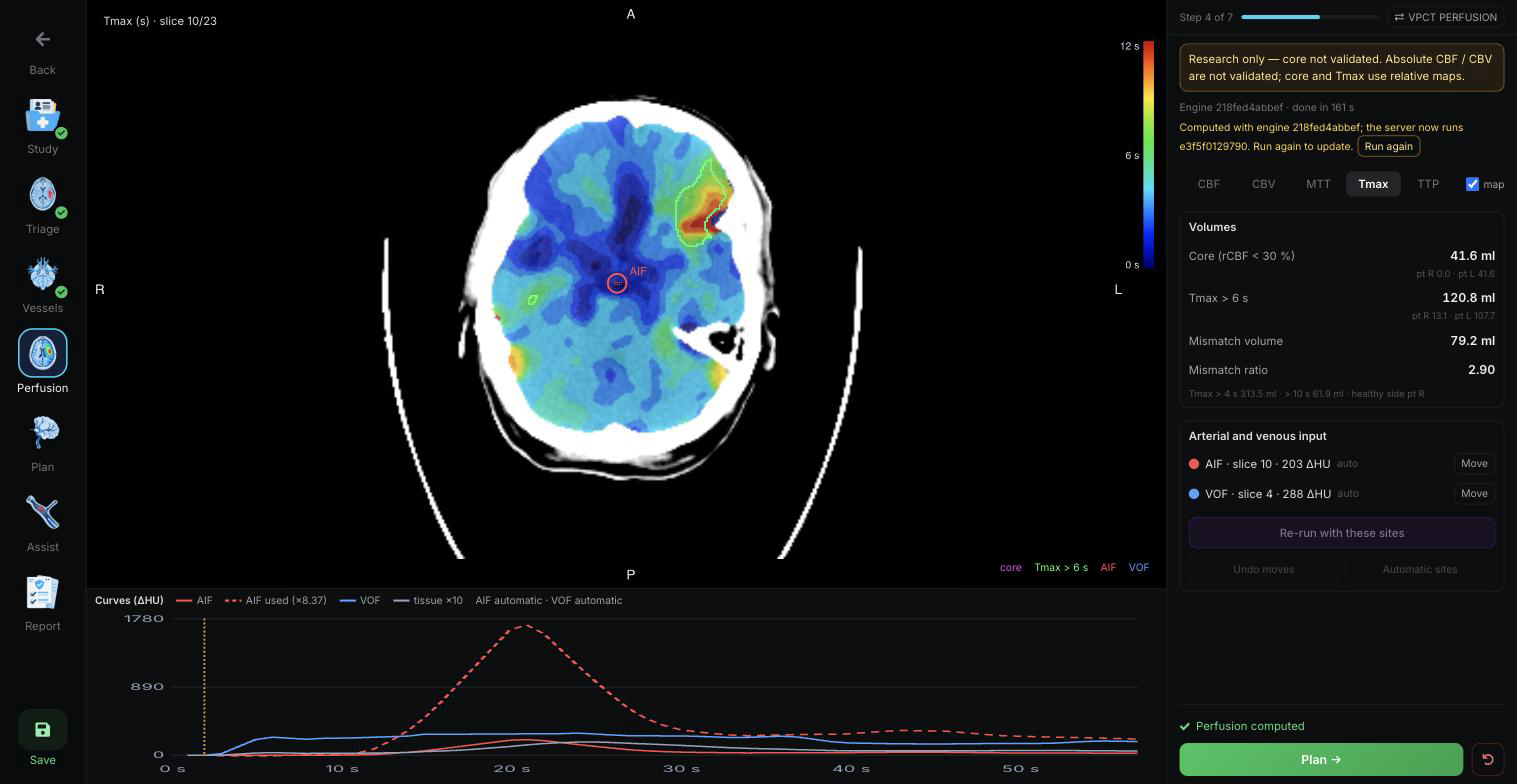Click the blue VOF dot indicator

(1194, 494)
